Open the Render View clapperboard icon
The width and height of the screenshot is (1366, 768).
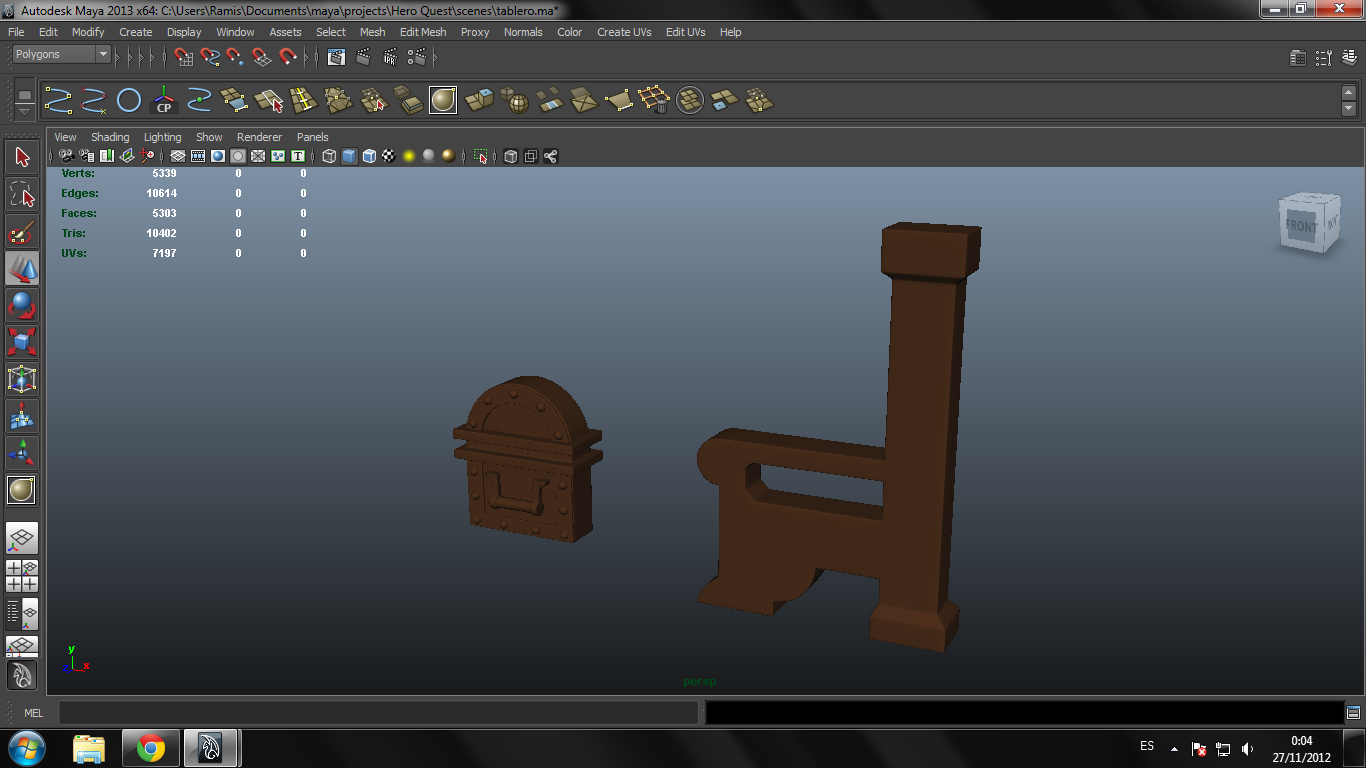(x=337, y=57)
